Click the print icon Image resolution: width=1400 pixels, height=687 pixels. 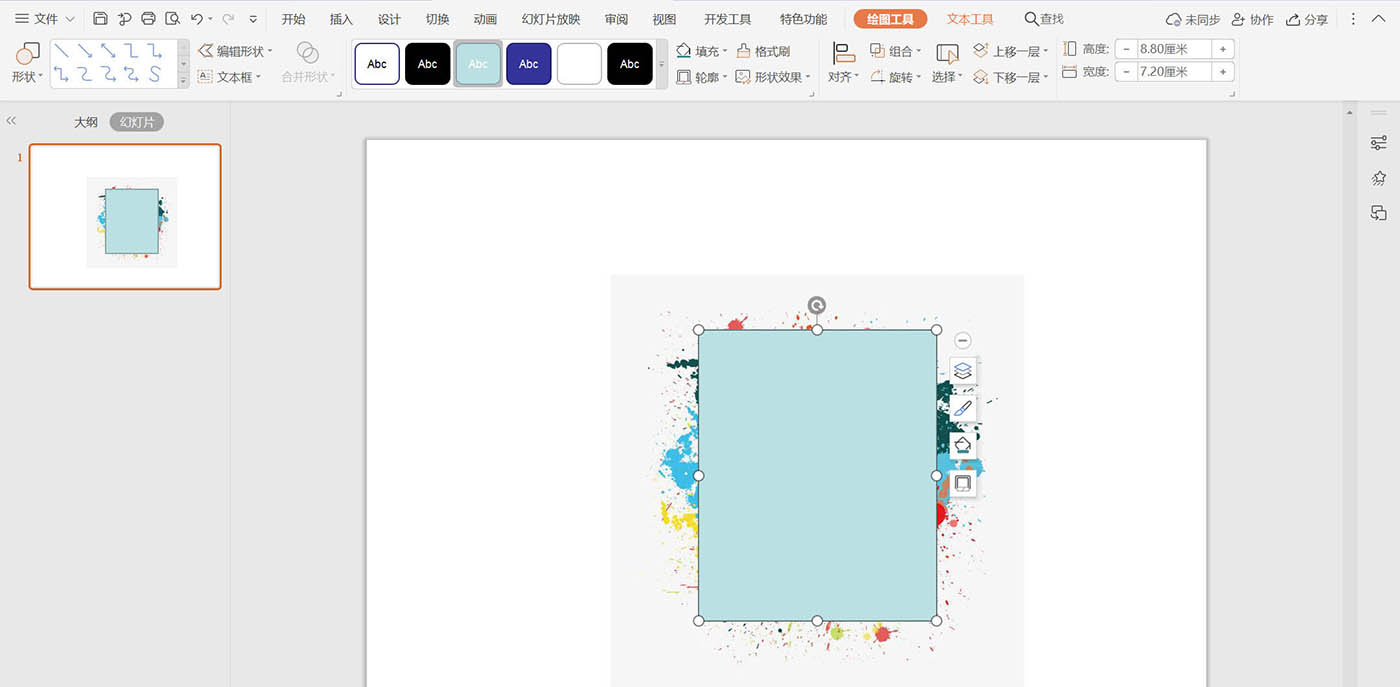pyautogui.click(x=148, y=19)
